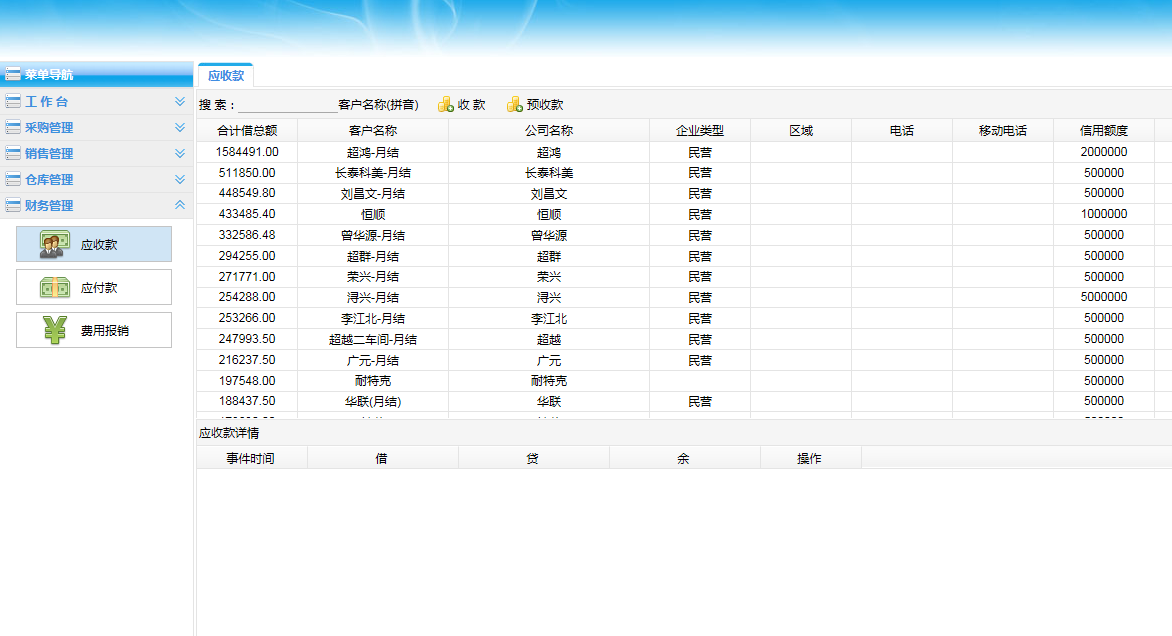Expand the 销售管理 section chevron

180,153
